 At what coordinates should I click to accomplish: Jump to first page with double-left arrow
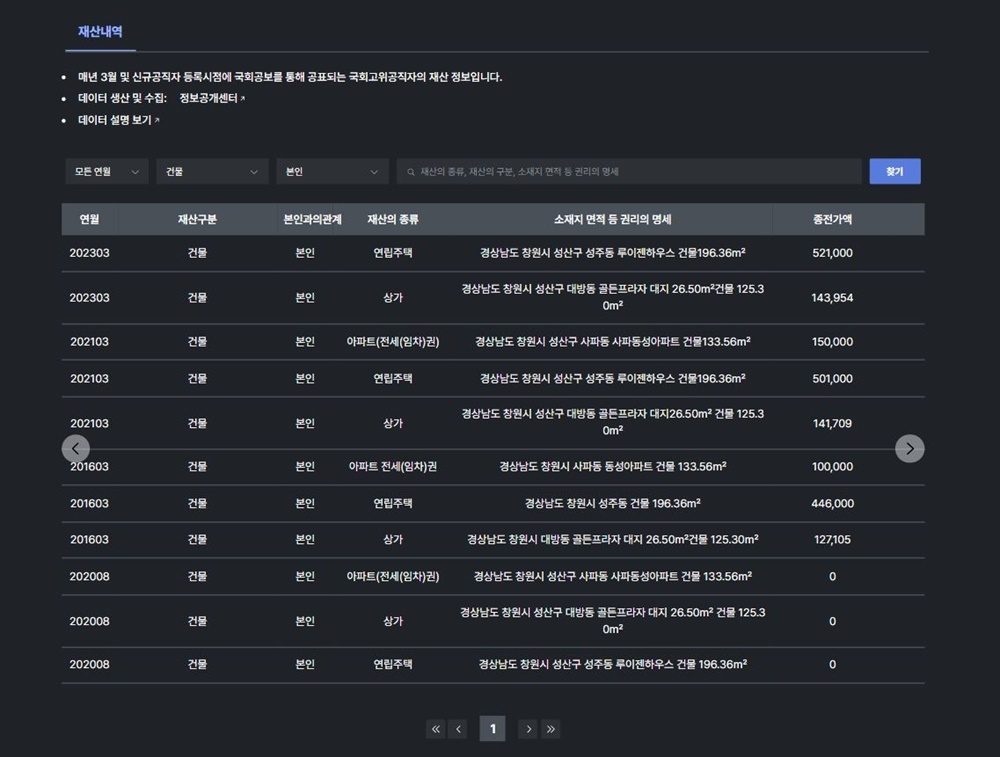click(435, 729)
